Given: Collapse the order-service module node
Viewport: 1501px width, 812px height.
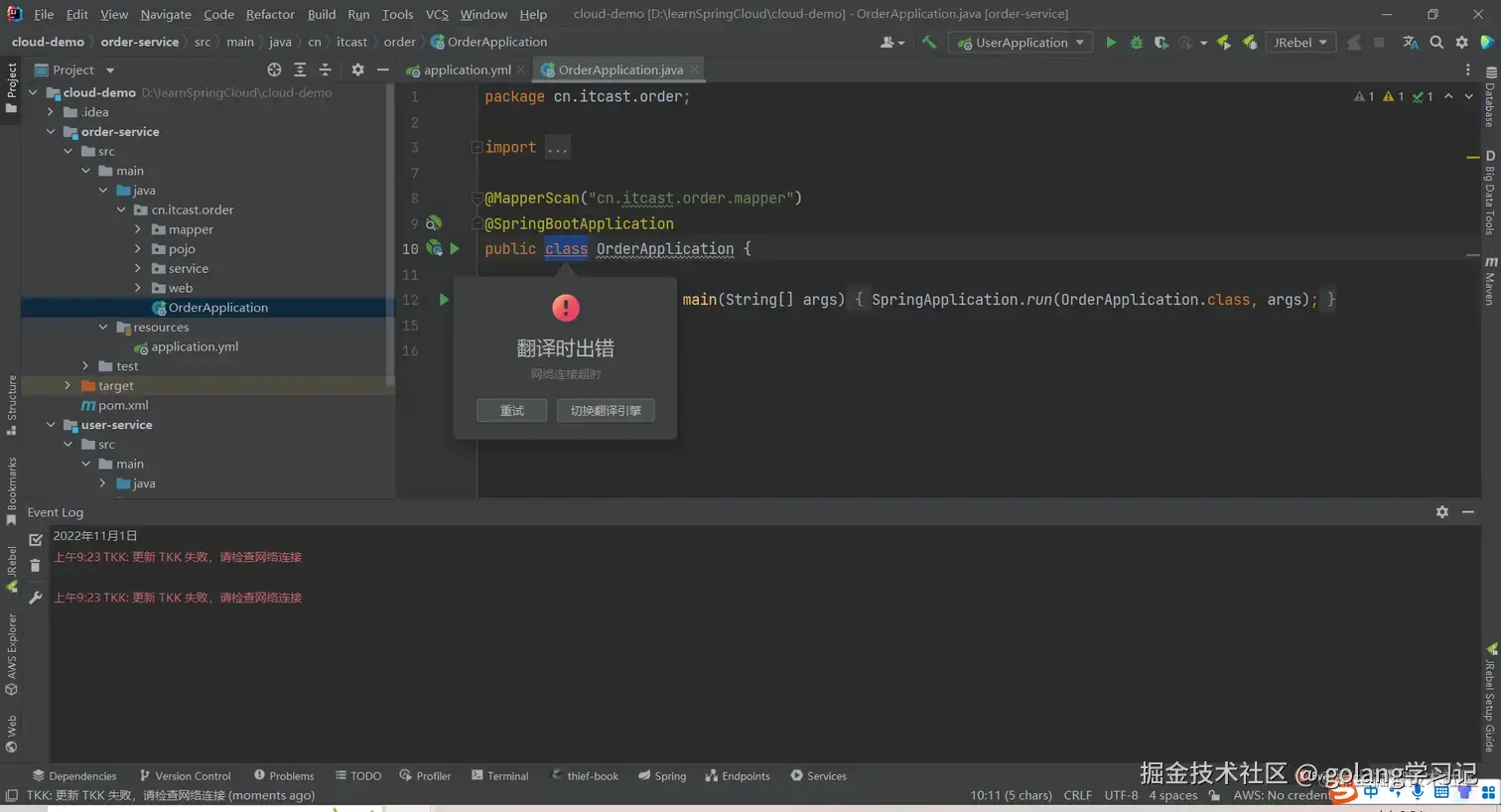Looking at the screenshot, I should point(51,132).
